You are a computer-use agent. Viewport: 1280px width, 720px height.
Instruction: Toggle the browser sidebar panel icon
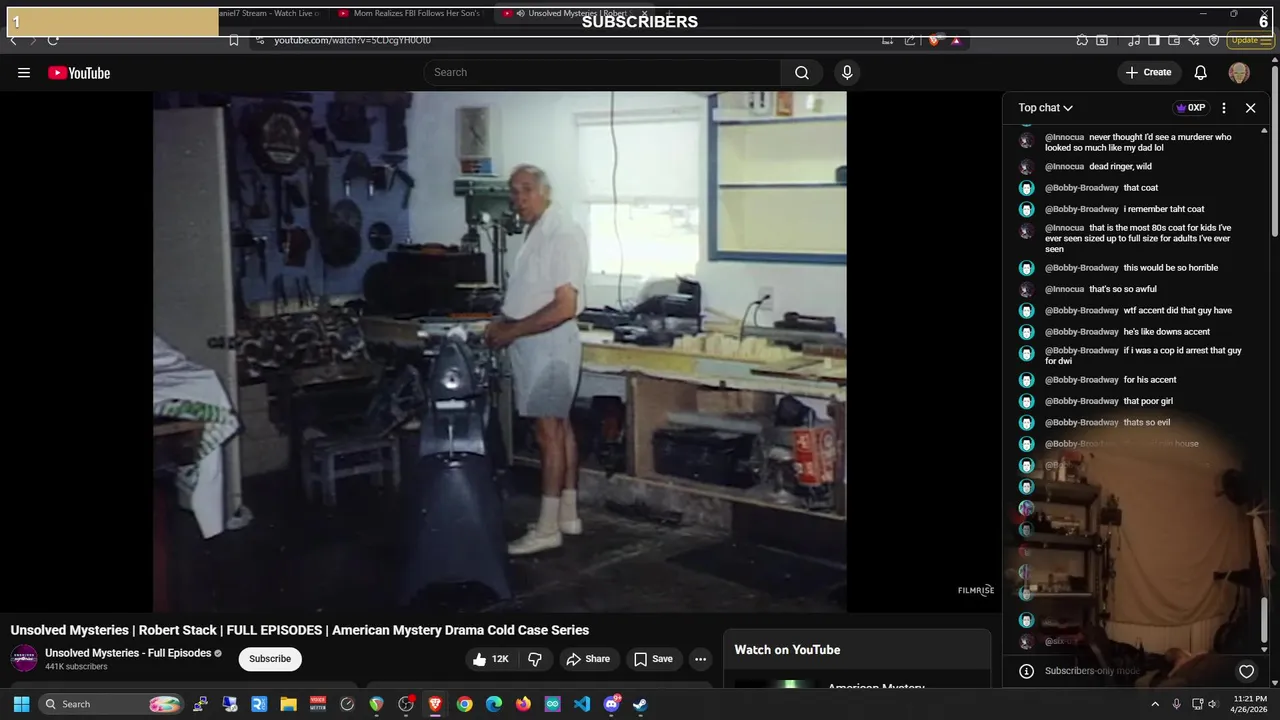(x=1154, y=40)
